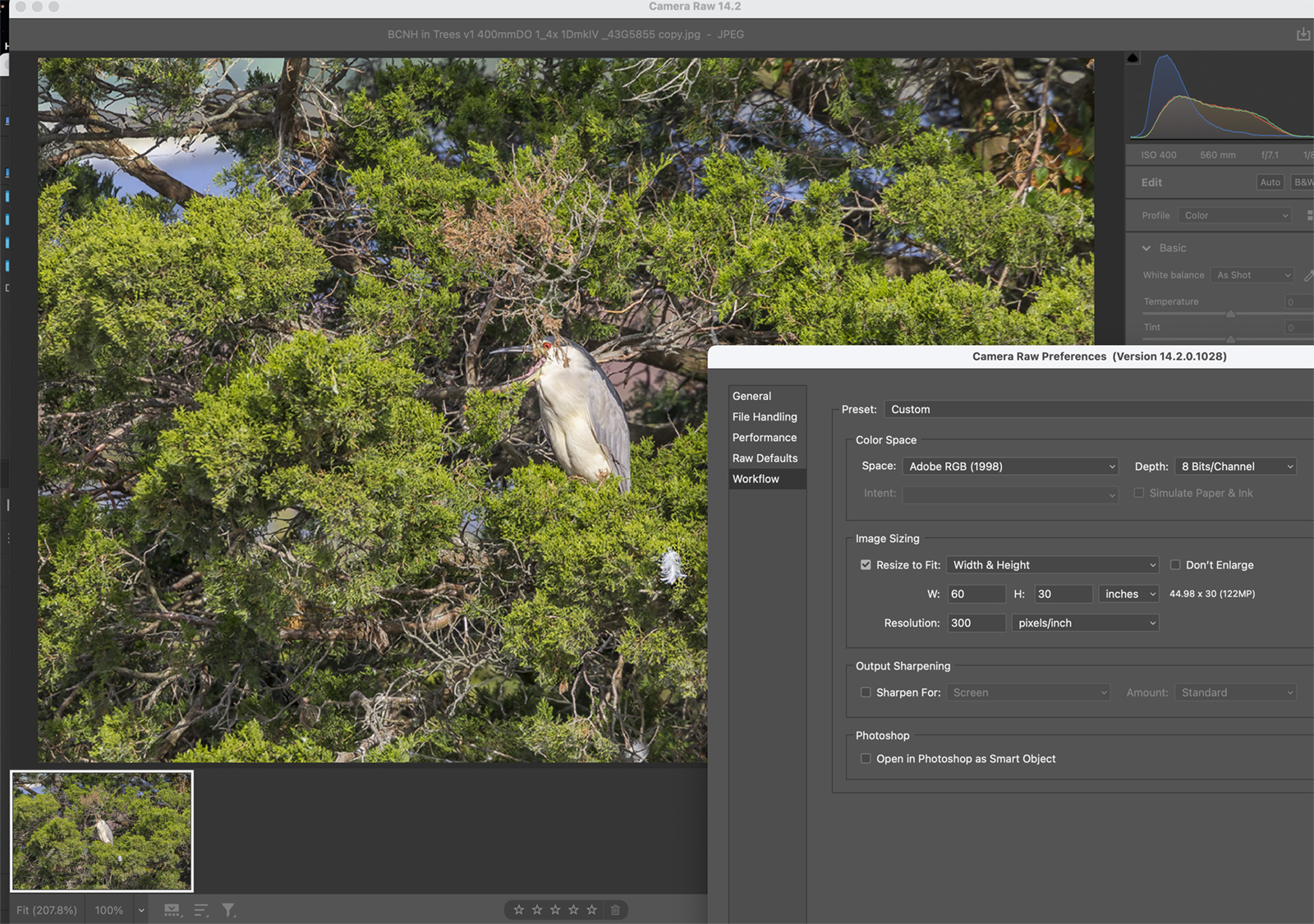Open the color Space dropdown
This screenshot has height=924, width=1314.
[x=1010, y=467]
